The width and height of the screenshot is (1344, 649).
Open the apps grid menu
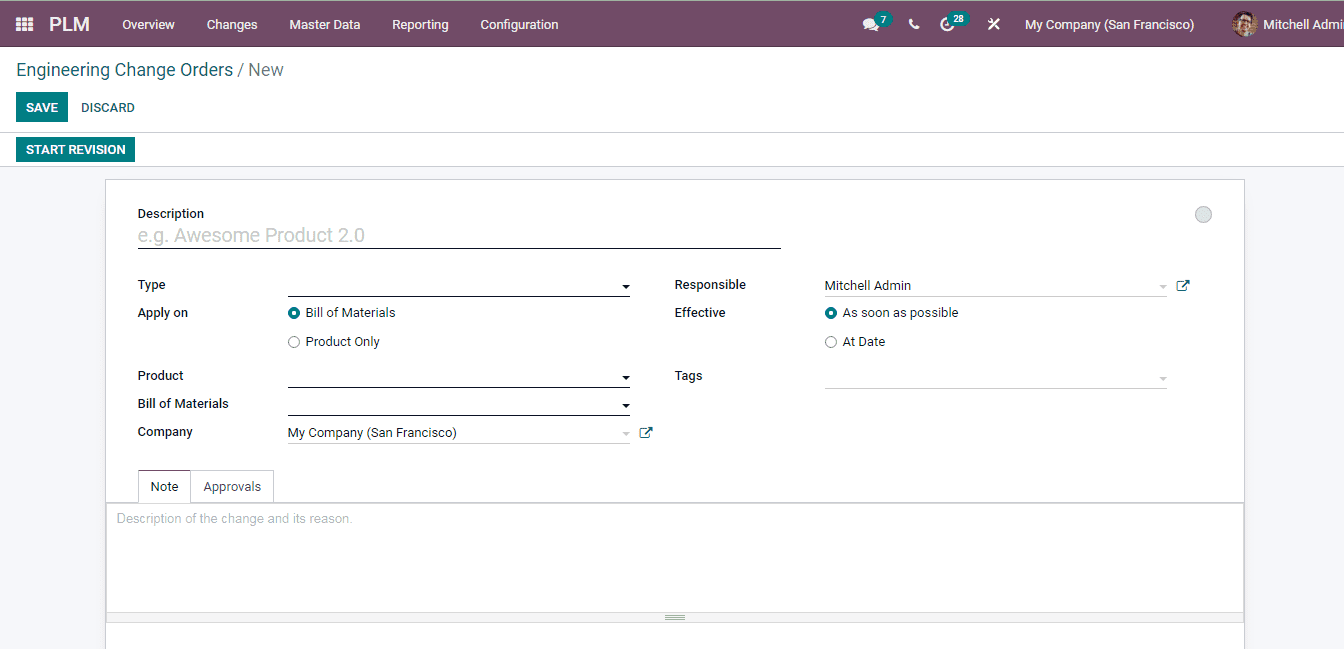click(x=22, y=23)
